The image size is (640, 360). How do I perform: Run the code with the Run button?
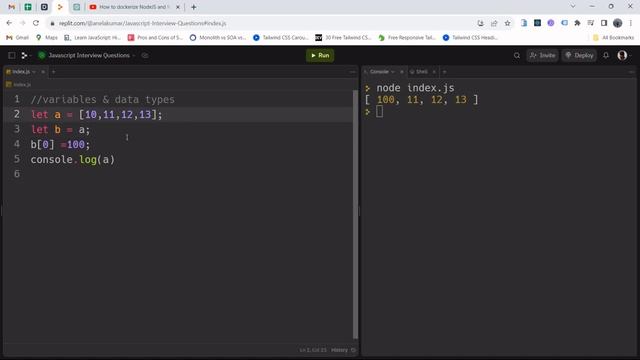(320, 56)
